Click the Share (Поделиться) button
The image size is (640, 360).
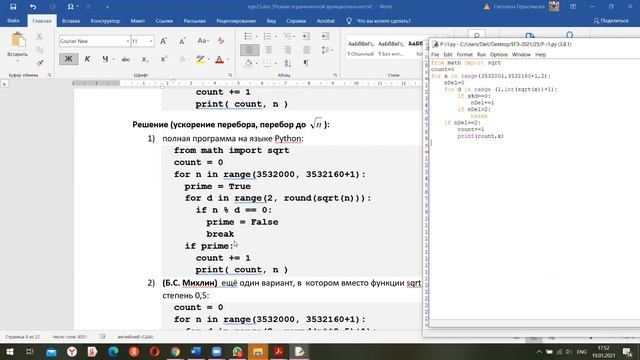click(x=611, y=20)
